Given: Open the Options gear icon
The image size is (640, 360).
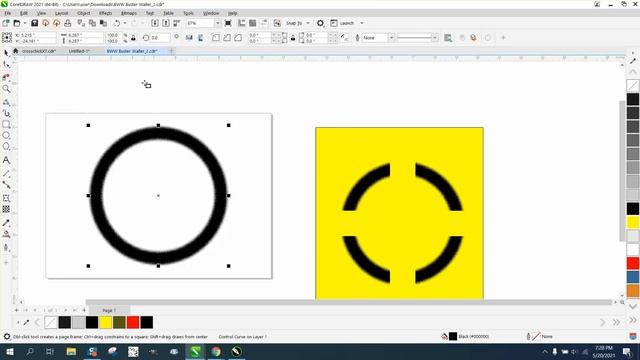Looking at the screenshot, I should click(320, 23).
